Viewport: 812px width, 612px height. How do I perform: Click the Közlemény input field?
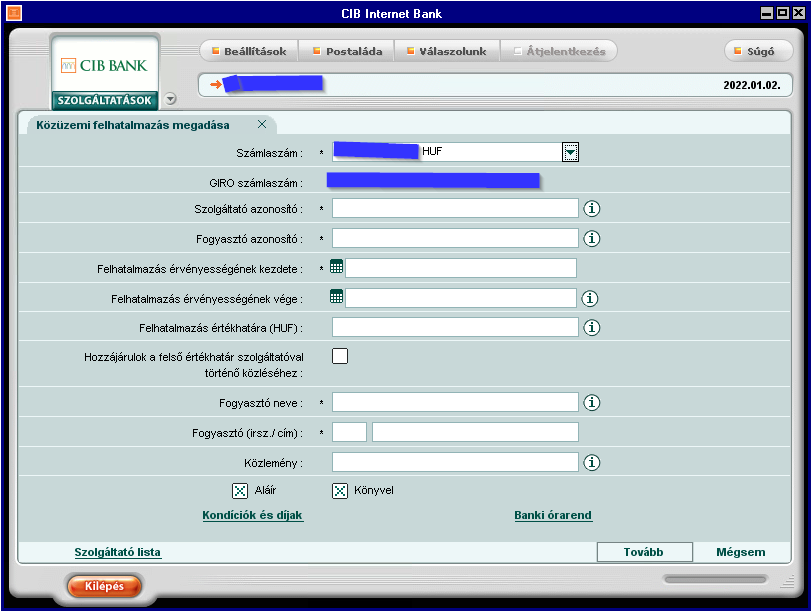coord(455,462)
